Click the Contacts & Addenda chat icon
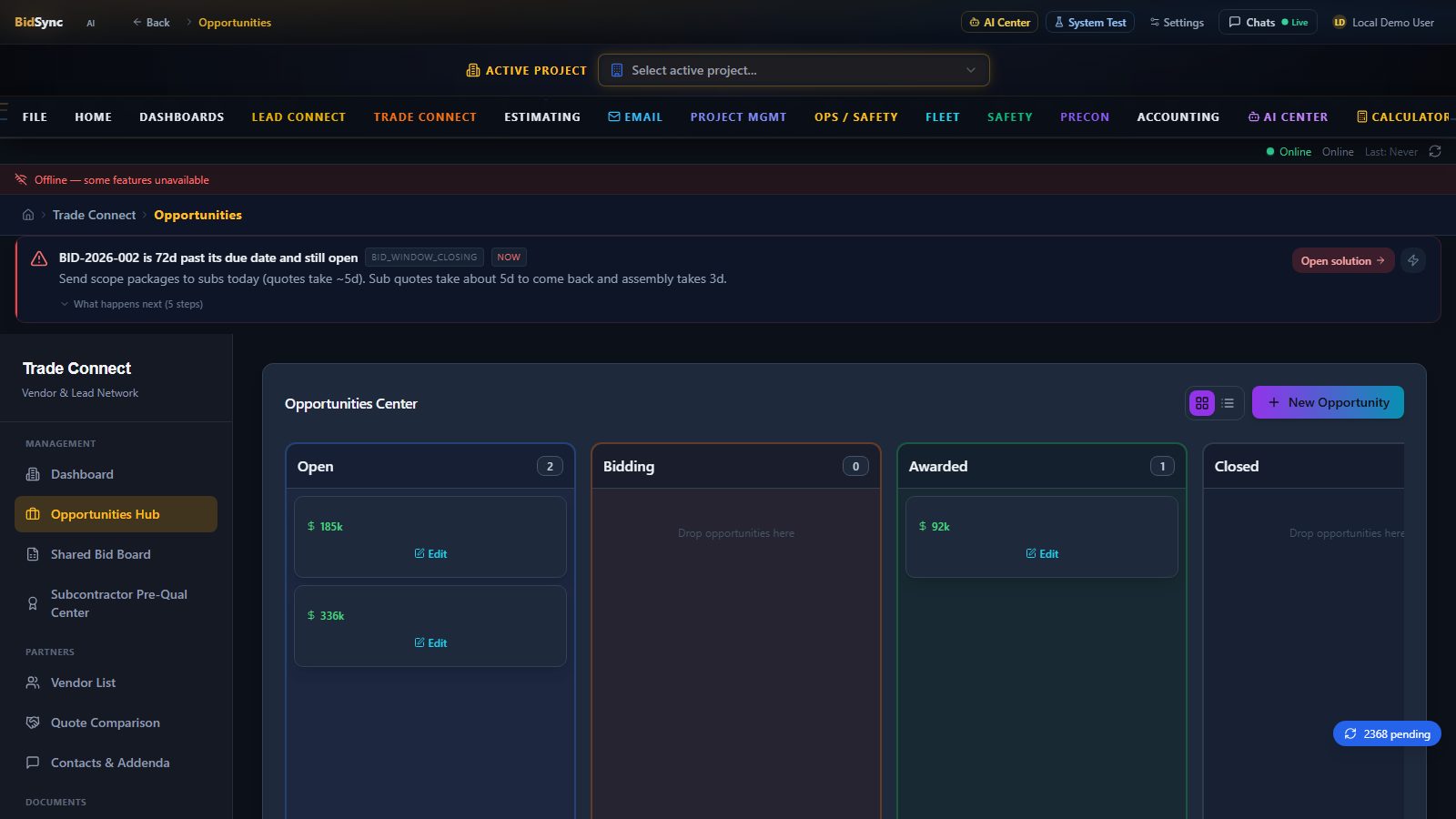Image resolution: width=1456 pixels, height=819 pixels. pyautogui.click(x=33, y=763)
